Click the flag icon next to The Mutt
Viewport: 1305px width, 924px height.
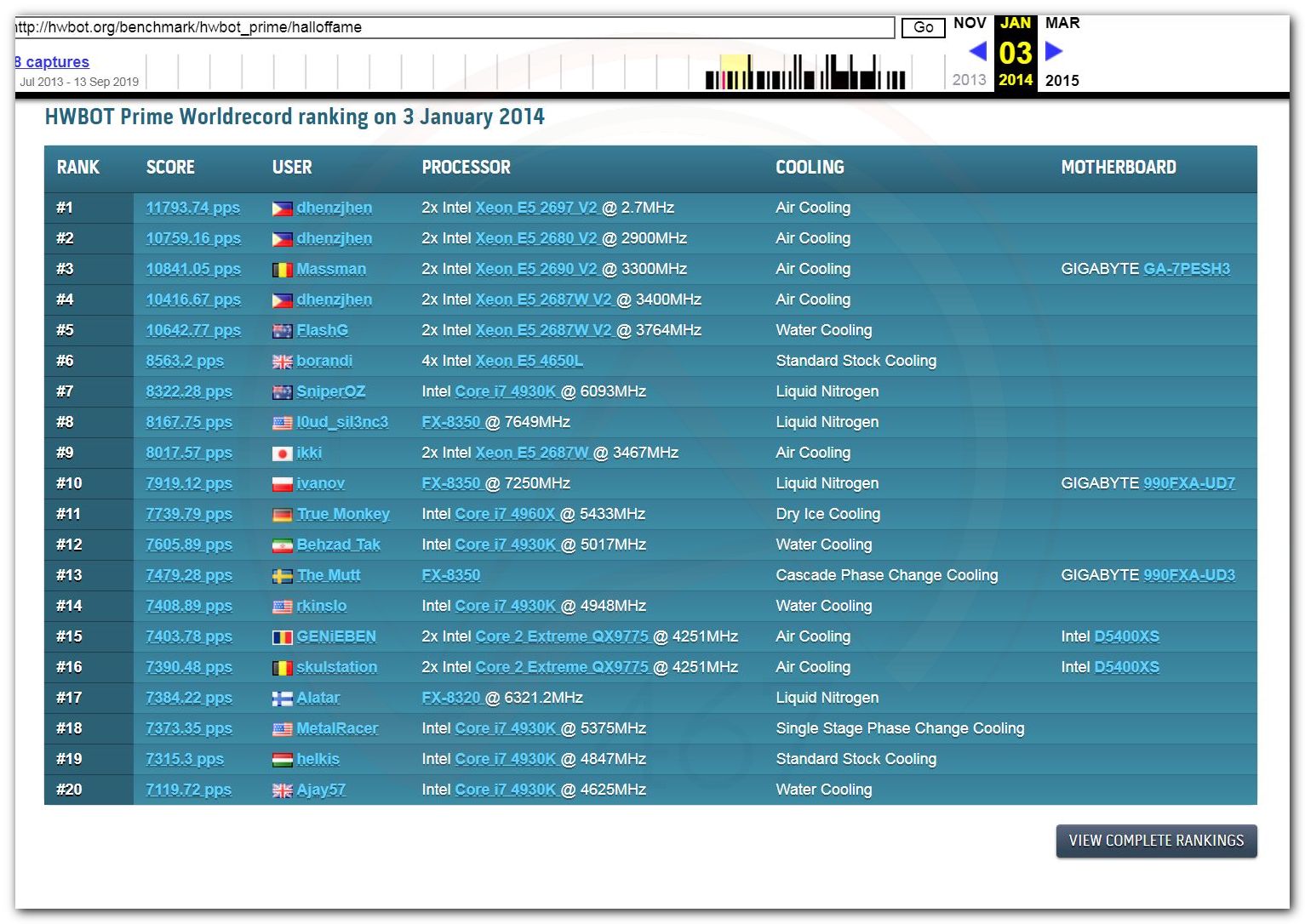pyautogui.click(x=282, y=576)
